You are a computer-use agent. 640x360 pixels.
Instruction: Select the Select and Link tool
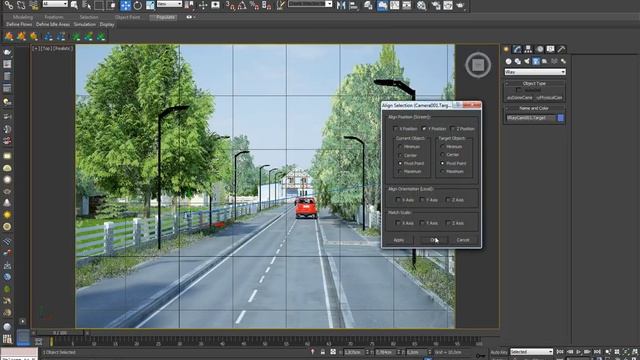pyautogui.click(x=8, y=5)
